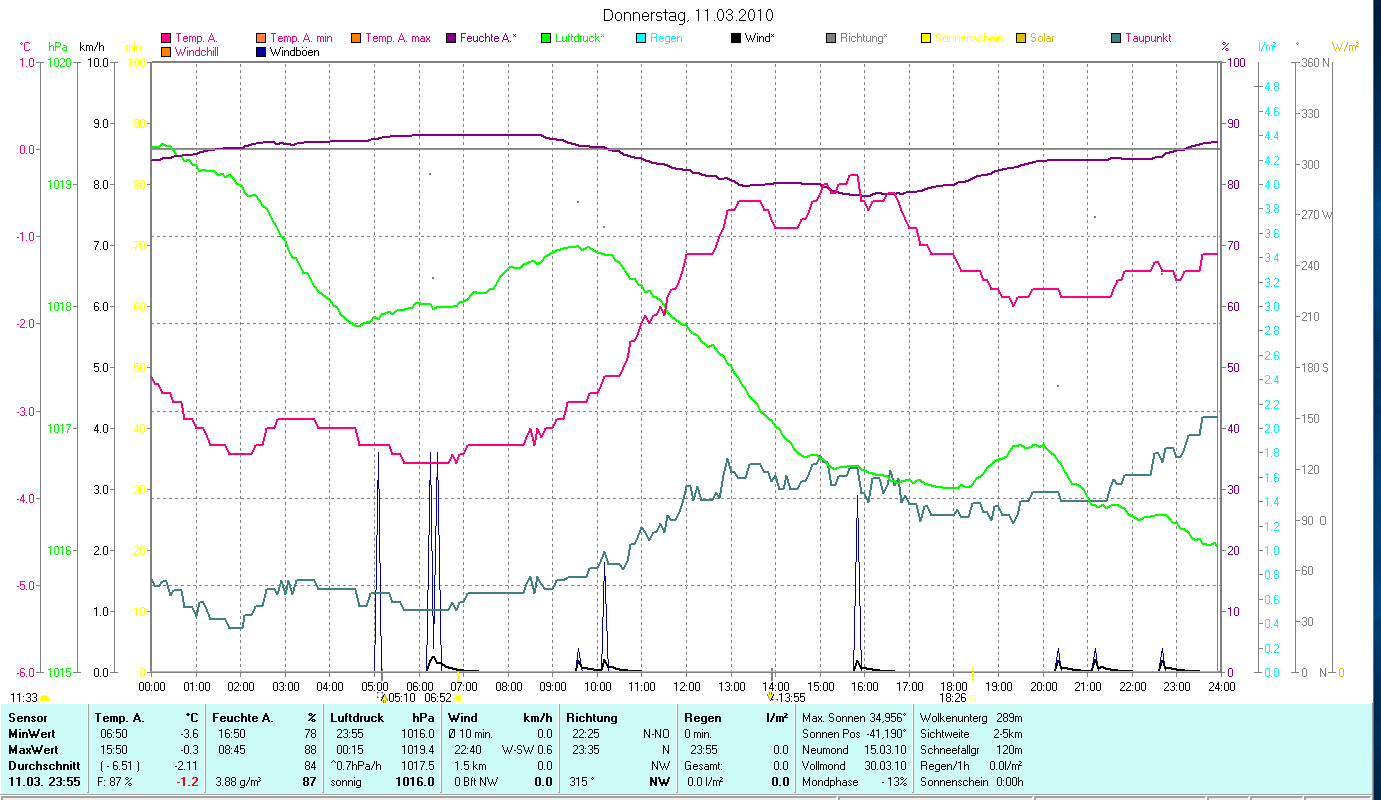
Task: Click the Regen/1h 0.0l/m² entry
Action: [969, 764]
